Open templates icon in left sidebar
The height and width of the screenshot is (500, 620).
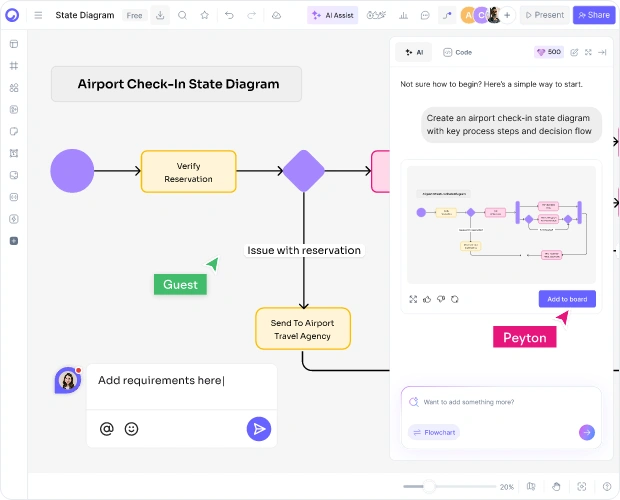pos(14,44)
